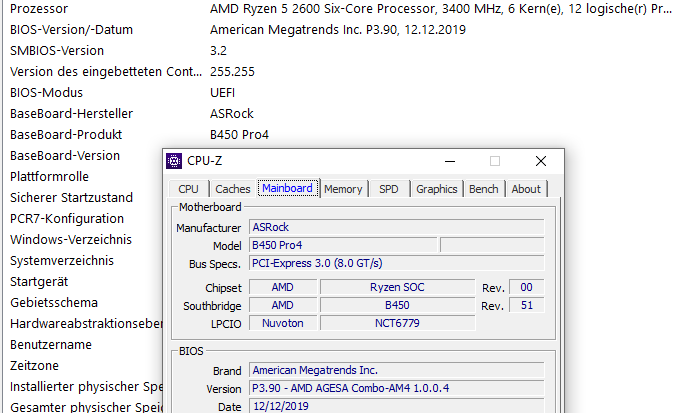This screenshot has height=413, width=678.
Task: Select the SMBIOS value 3.2
Action: [x=218, y=51]
